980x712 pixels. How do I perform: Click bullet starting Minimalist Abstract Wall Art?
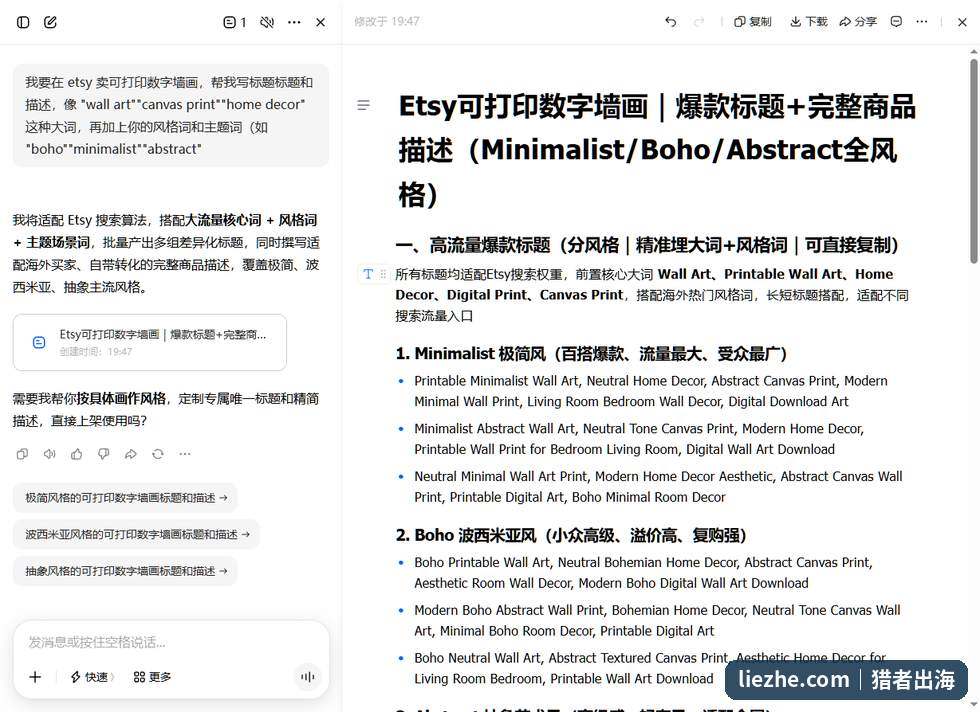tap(639, 439)
